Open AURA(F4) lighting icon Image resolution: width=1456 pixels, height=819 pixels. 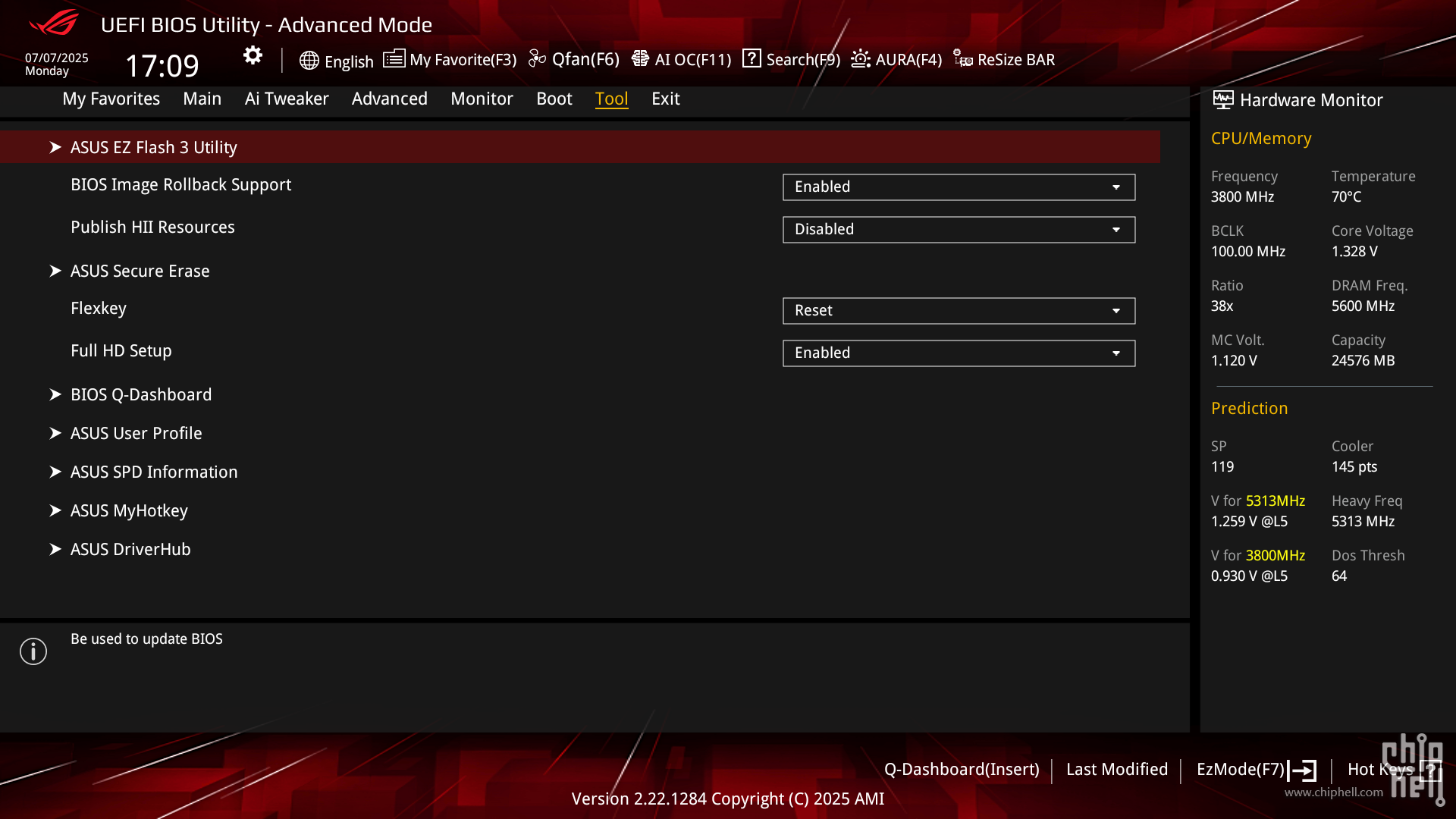click(x=860, y=59)
